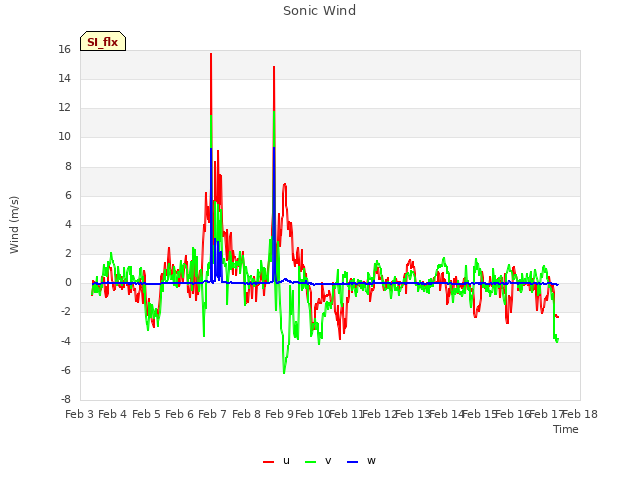Image resolution: width=640 pixels, height=480 pixels.
Task: Click the final green v data point after Feb 17
Action: click(558, 340)
